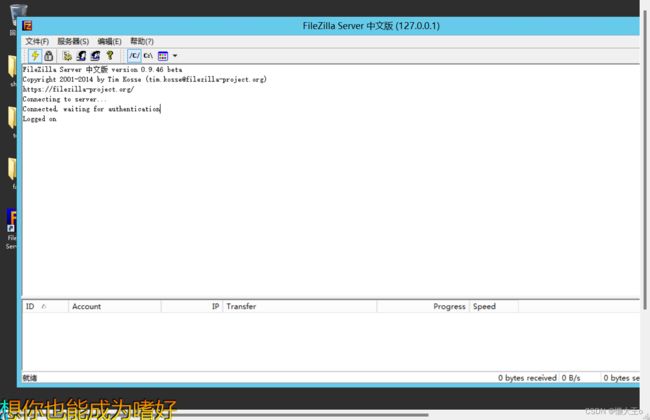Toggle the server active lightning icon
Image resolution: width=650 pixels, height=420 pixels.
(35, 56)
